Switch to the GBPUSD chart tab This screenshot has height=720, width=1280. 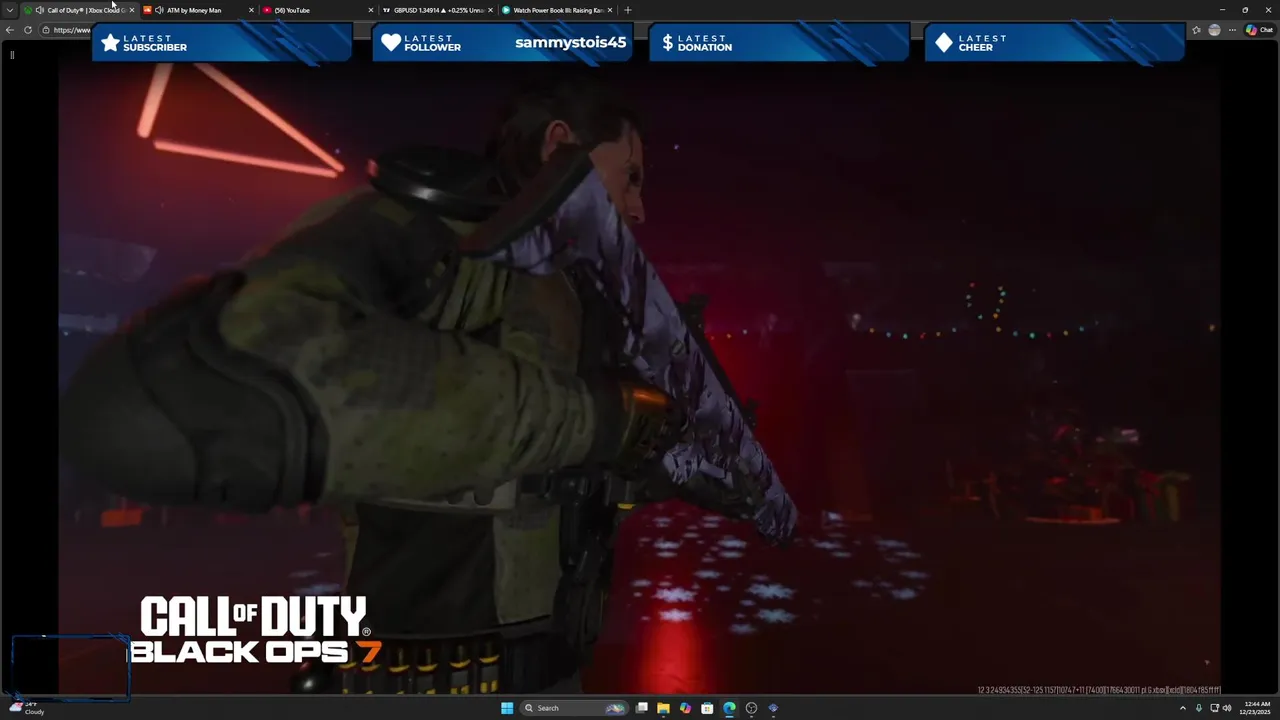click(439, 10)
